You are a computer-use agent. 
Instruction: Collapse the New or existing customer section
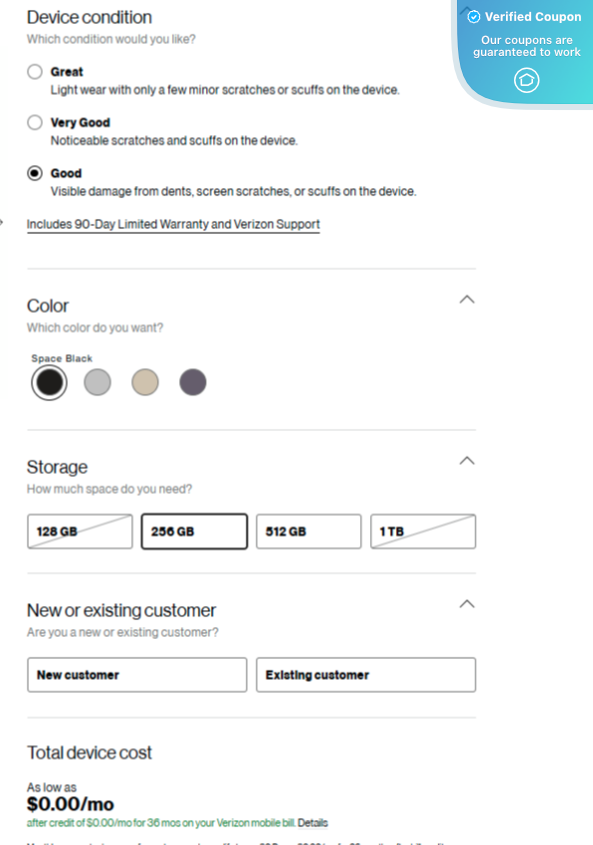466,603
